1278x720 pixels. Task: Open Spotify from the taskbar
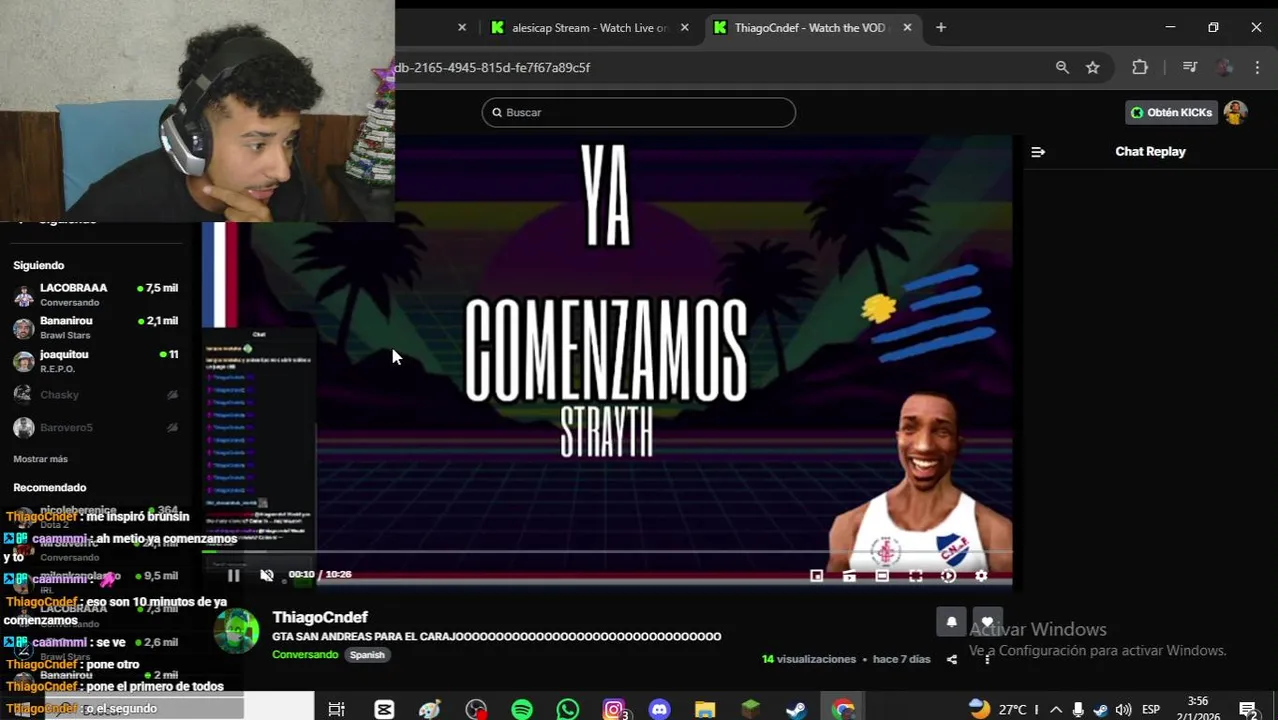point(522,709)
